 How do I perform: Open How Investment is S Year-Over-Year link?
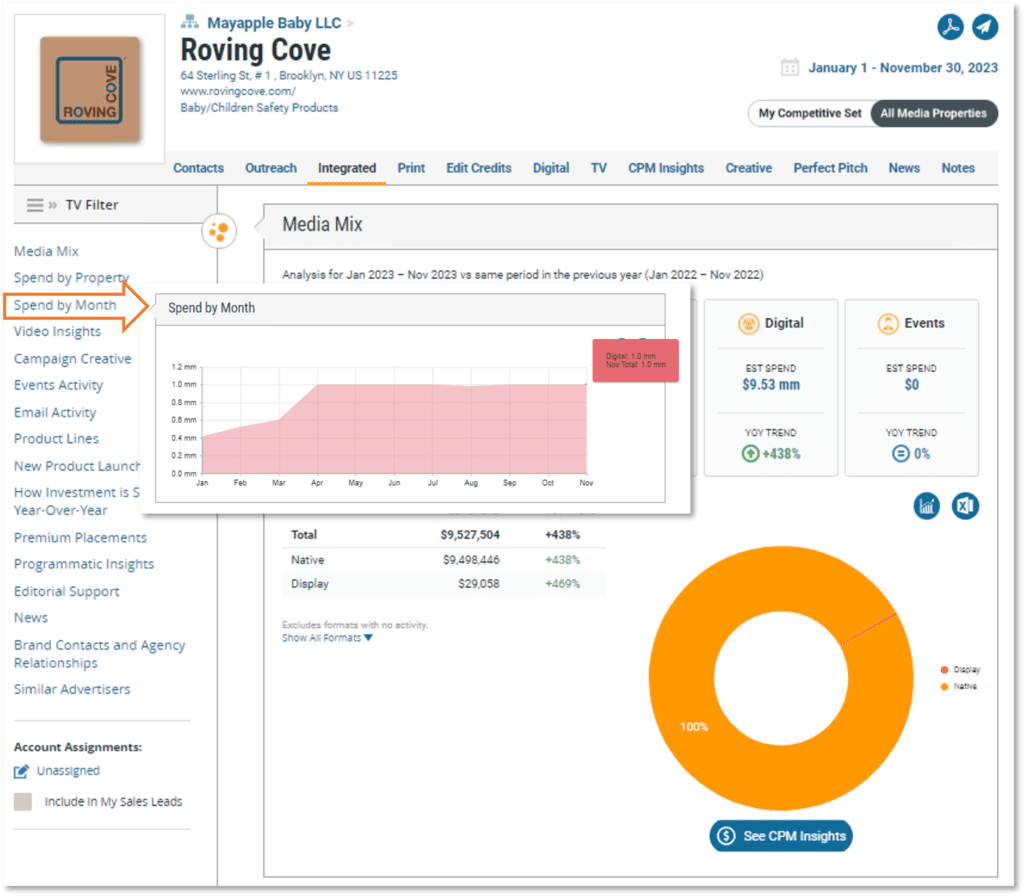77,502
